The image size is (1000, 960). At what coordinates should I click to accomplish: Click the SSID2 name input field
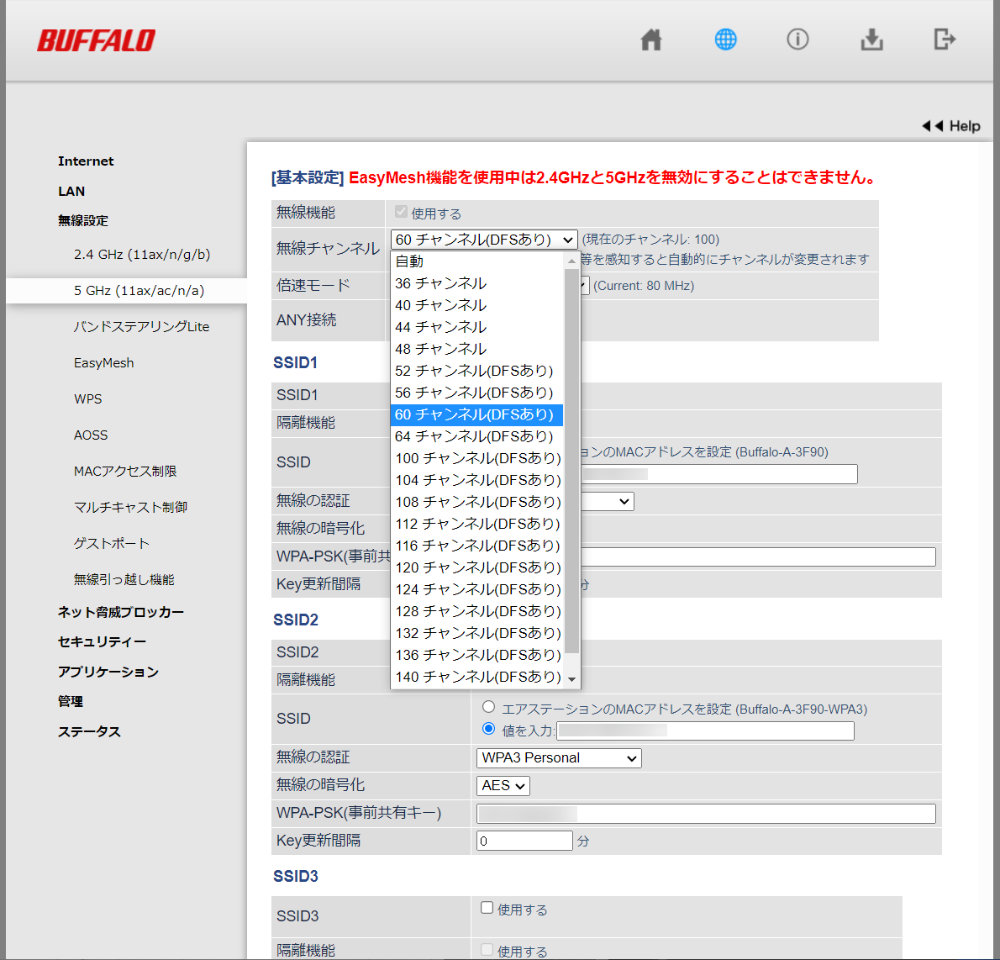(x=705, y=731)
